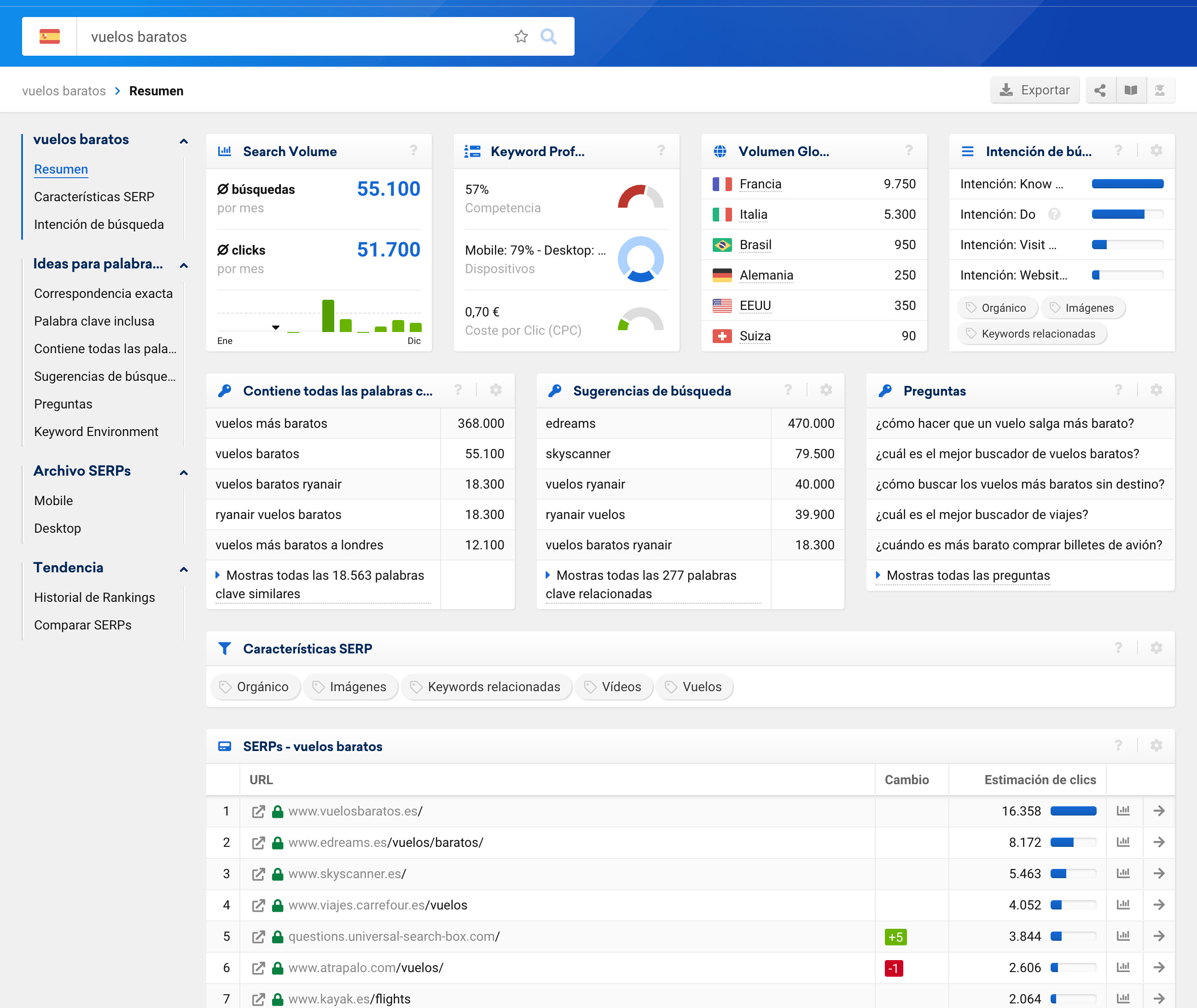Screen dimensions: 1197x1008
Task: Click the share icon next to Exportar
Action: tap(1100, 90)
